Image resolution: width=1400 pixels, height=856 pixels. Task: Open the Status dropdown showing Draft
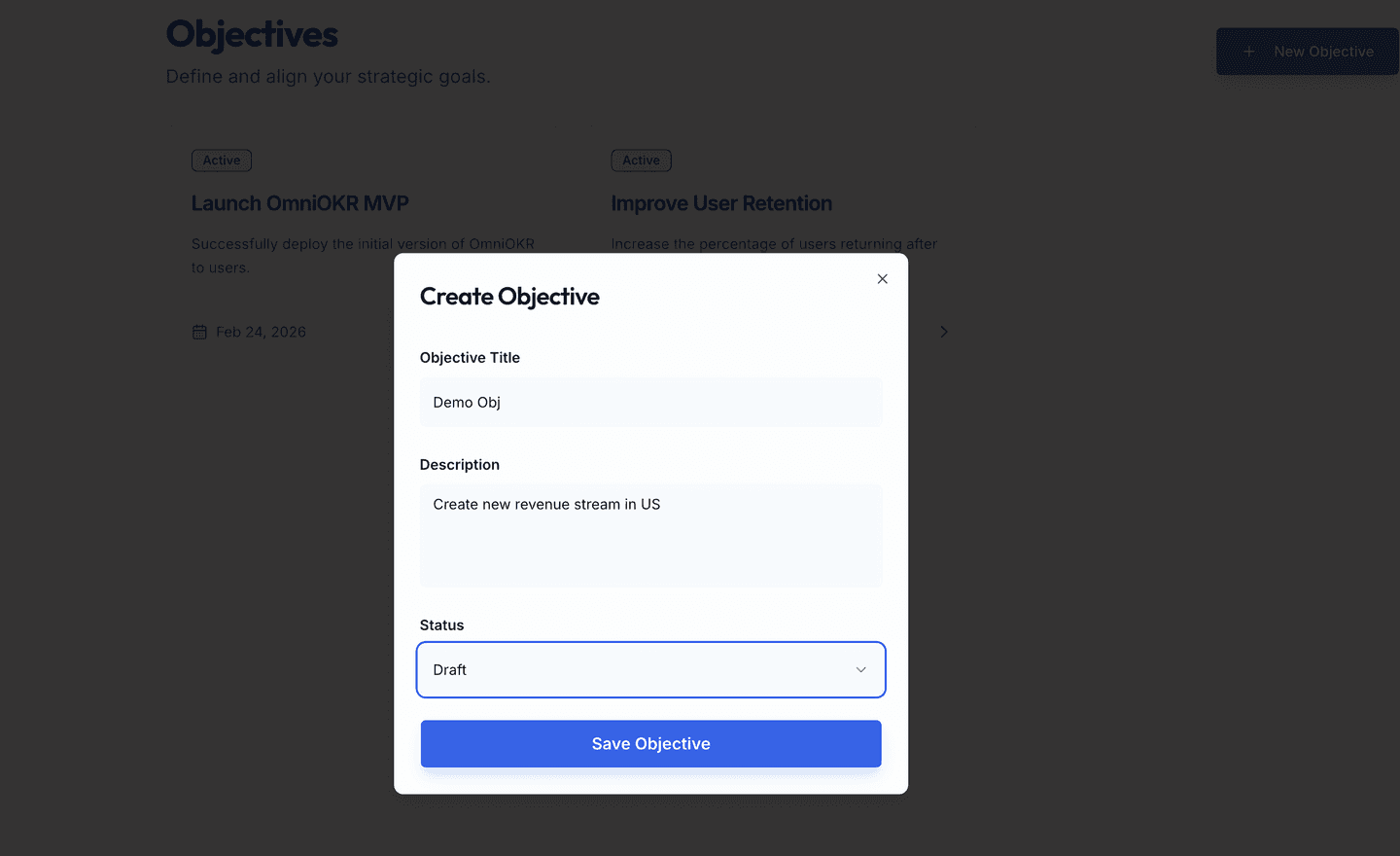click(650, 669)
